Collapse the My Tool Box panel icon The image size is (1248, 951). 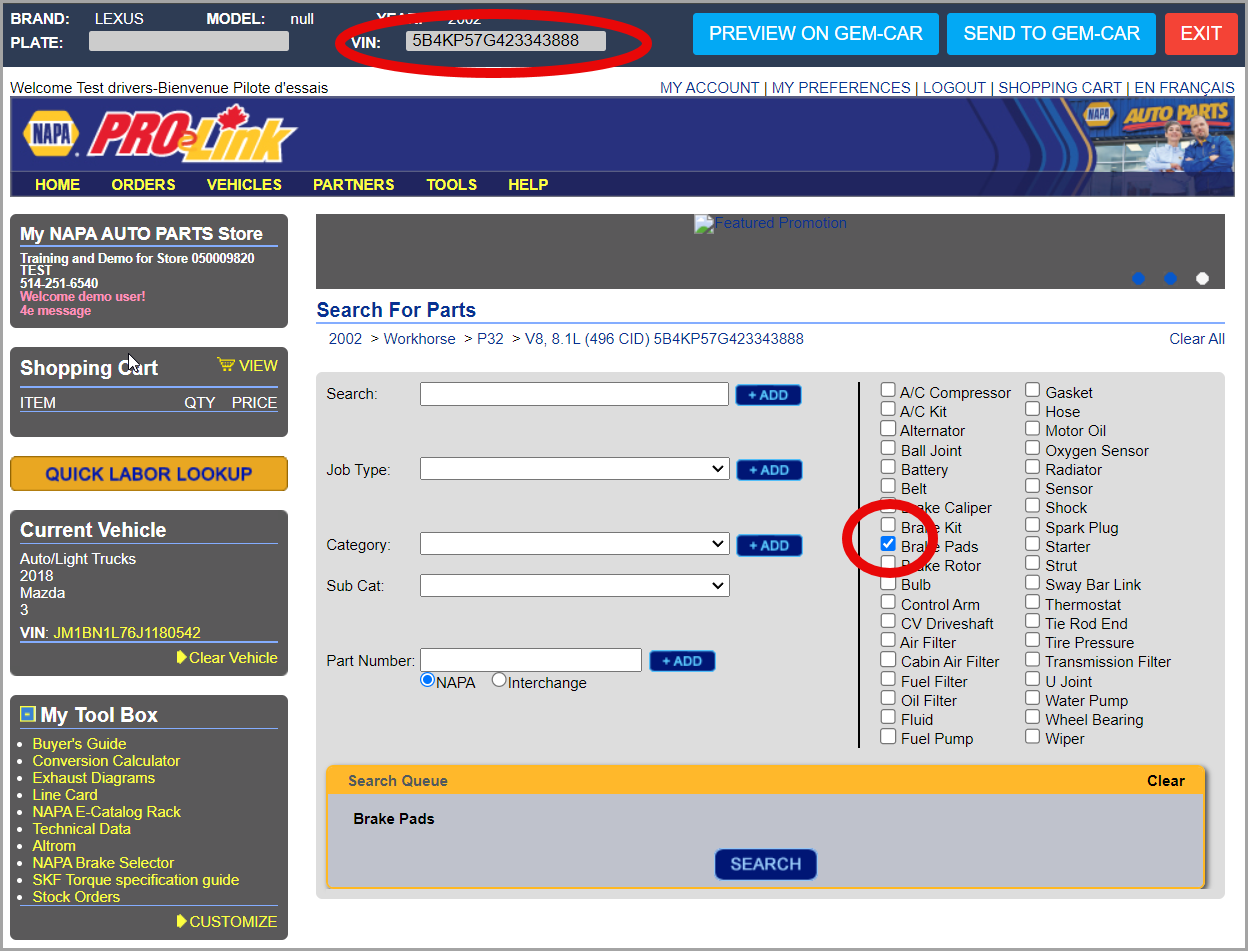28,715
